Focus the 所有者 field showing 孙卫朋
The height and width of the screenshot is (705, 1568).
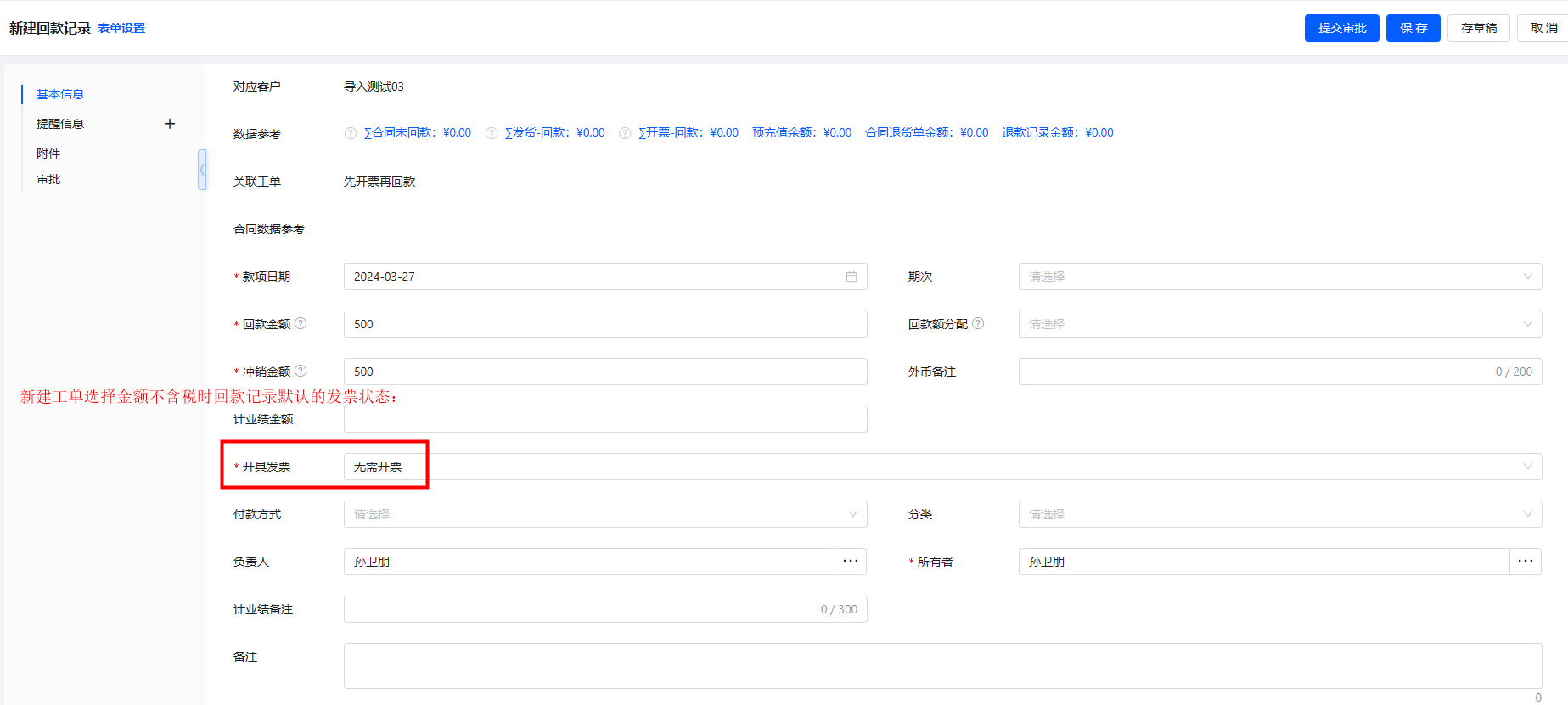[x=1264, y=562]
